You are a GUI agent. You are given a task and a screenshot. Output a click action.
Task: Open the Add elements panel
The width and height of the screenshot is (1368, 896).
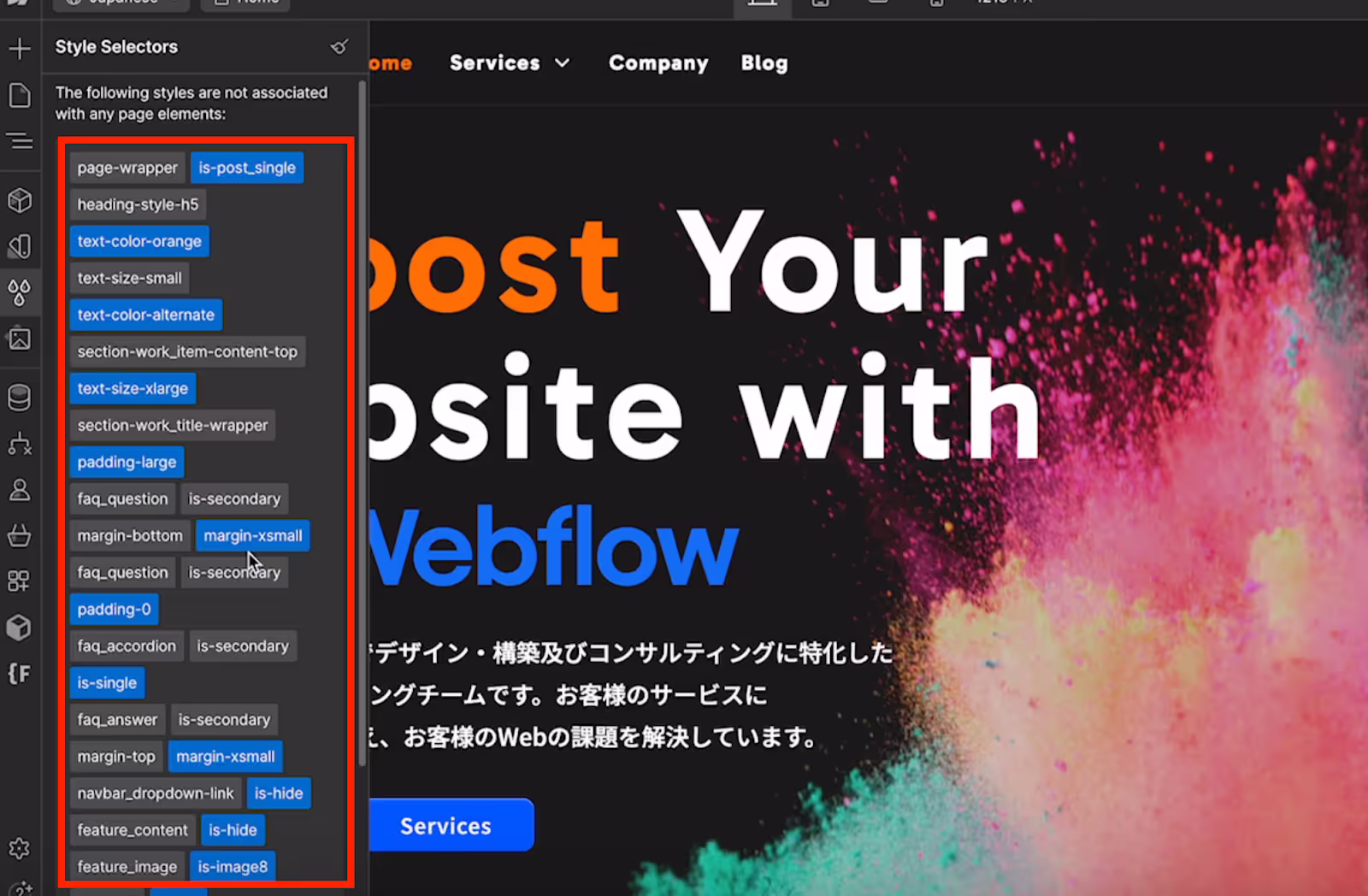(20, 49)
